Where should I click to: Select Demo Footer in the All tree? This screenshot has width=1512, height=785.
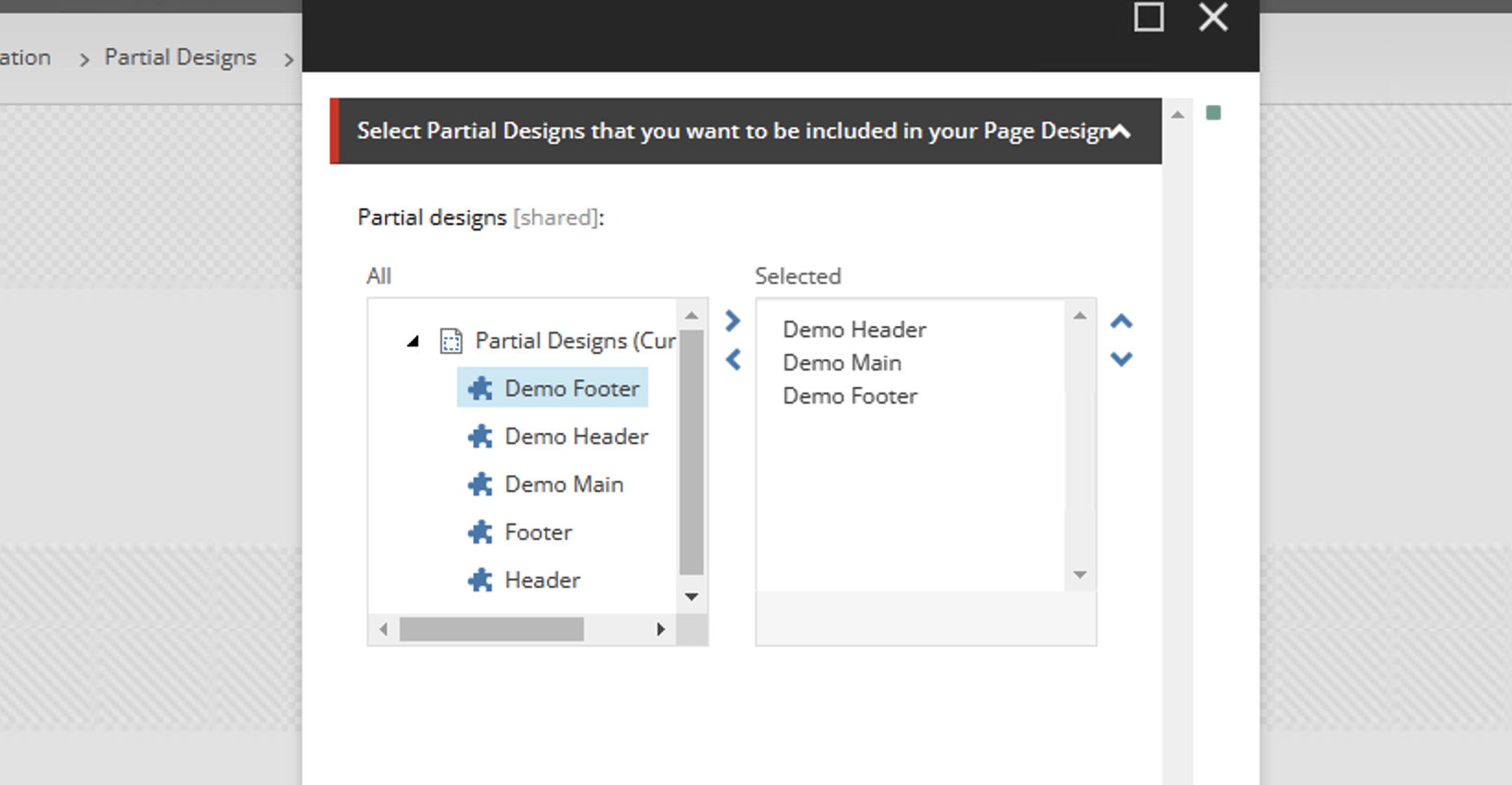coord(571,388)
